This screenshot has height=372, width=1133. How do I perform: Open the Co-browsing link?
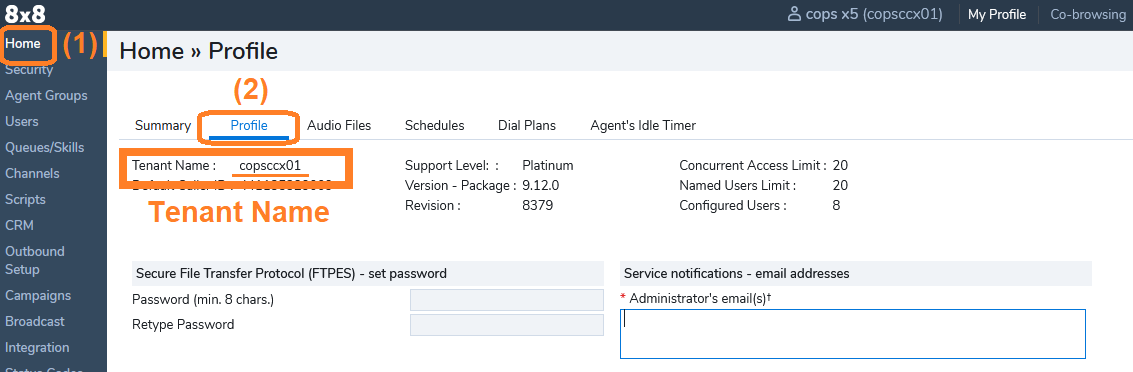tap(1087, 14)
